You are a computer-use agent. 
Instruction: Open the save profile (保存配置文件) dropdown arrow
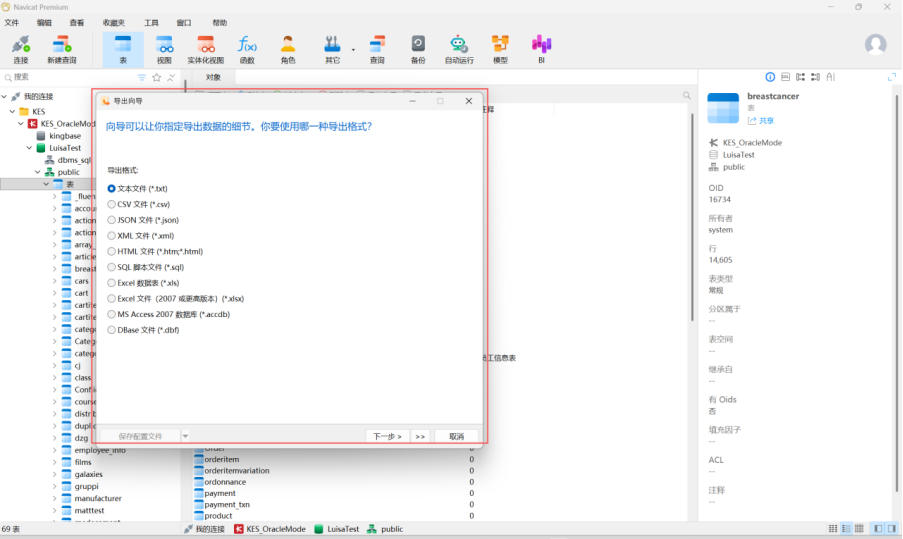point(185,436)
